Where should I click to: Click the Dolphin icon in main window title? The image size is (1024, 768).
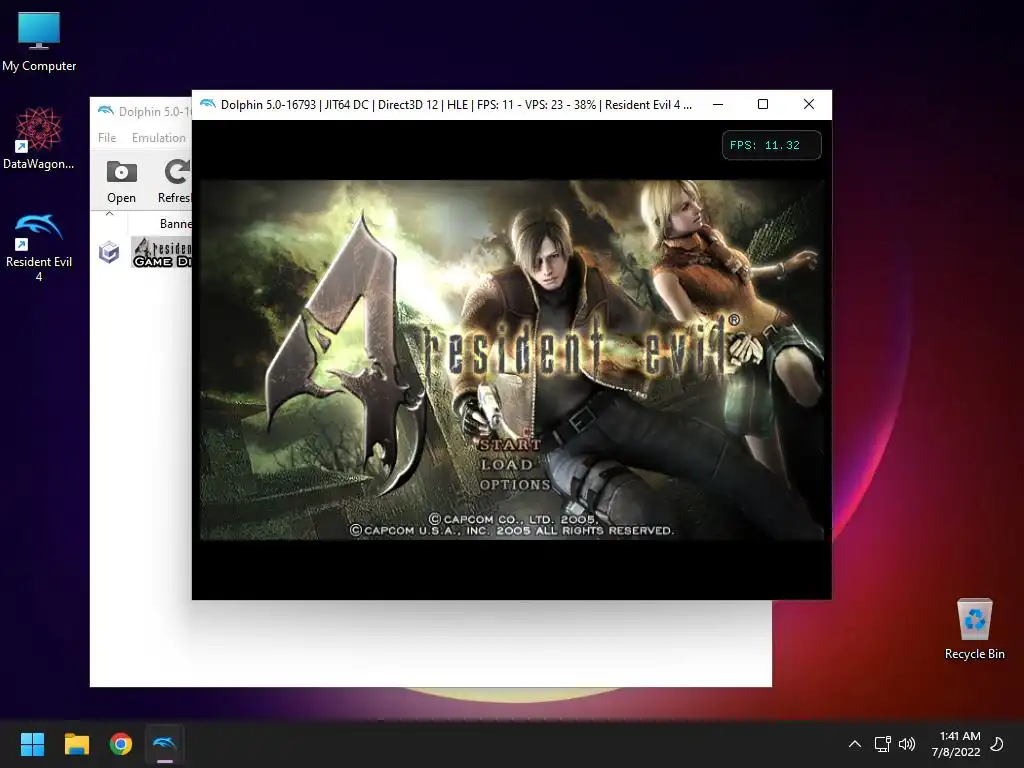[x=106, y=111]
